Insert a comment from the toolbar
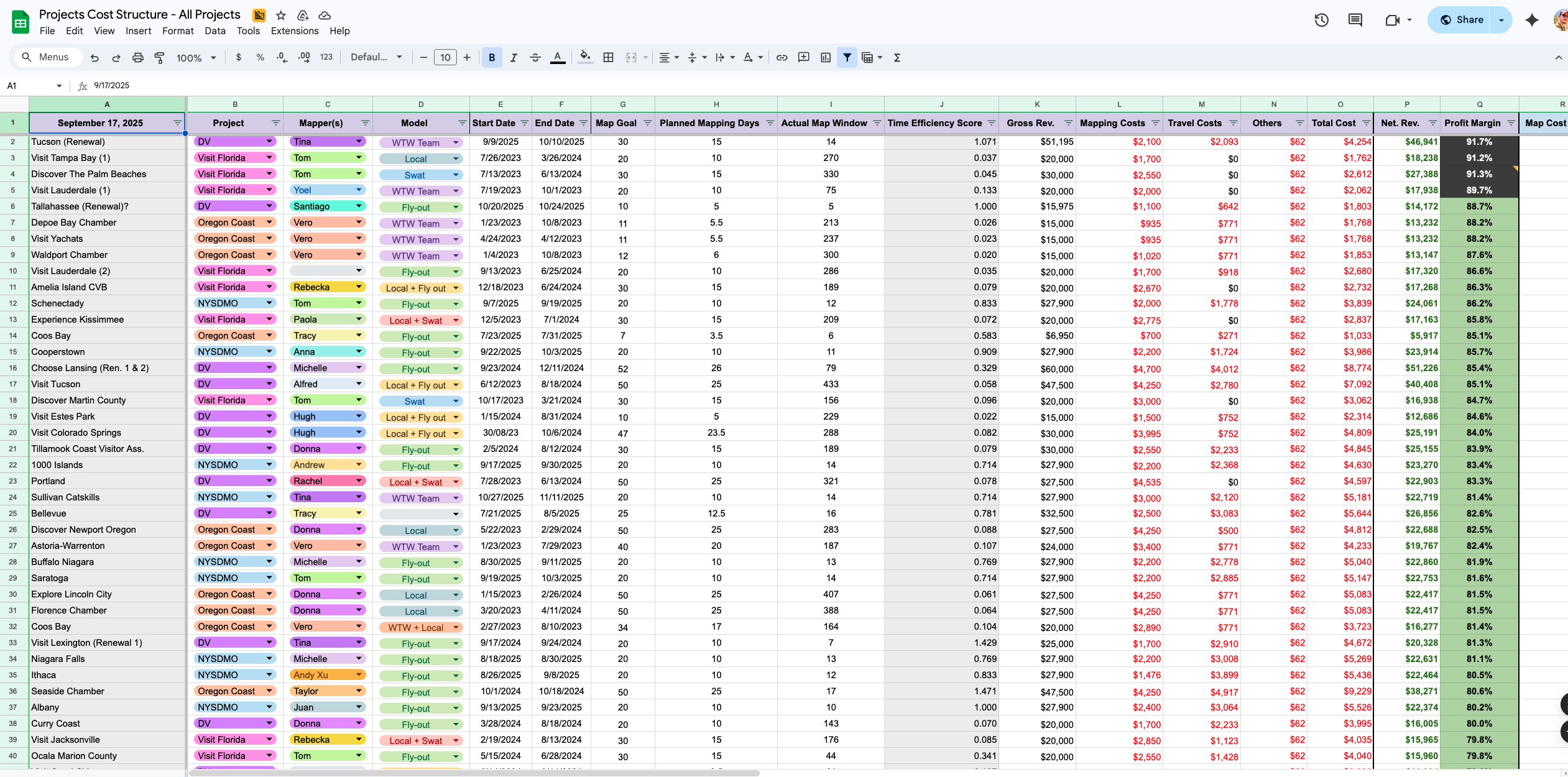The width and height of the screenshot is (1568, 777). pos(803,57)
